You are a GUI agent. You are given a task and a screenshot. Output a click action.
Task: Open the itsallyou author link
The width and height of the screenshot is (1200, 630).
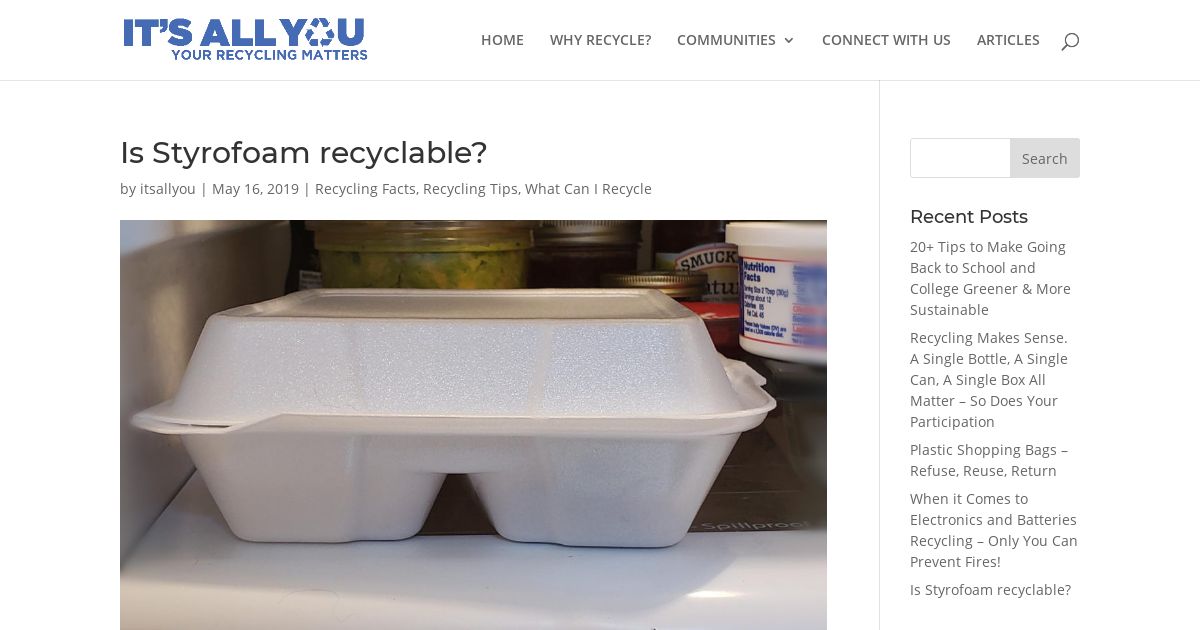(x=168, y=189)
